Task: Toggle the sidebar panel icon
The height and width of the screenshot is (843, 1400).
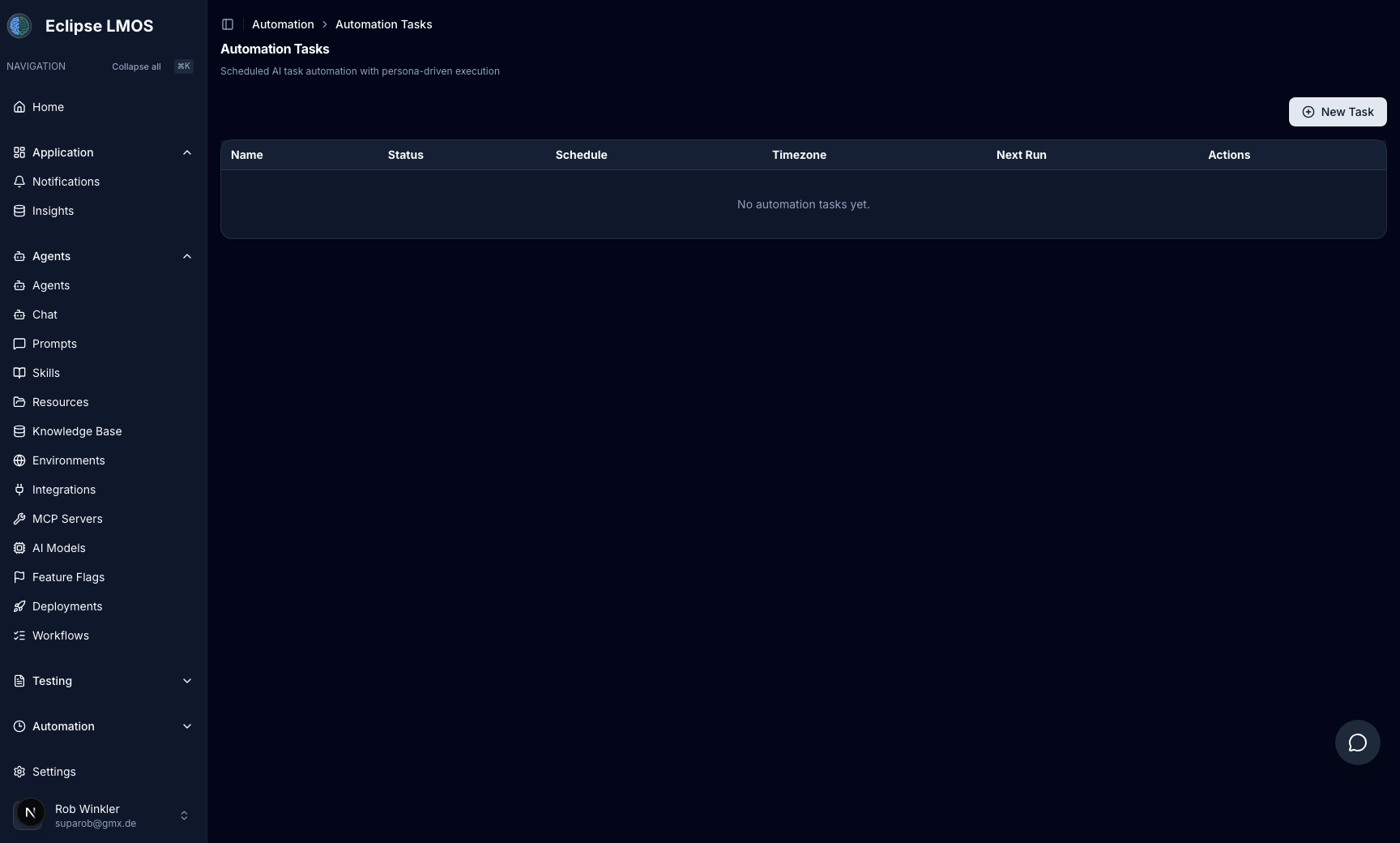Action: 228,24
